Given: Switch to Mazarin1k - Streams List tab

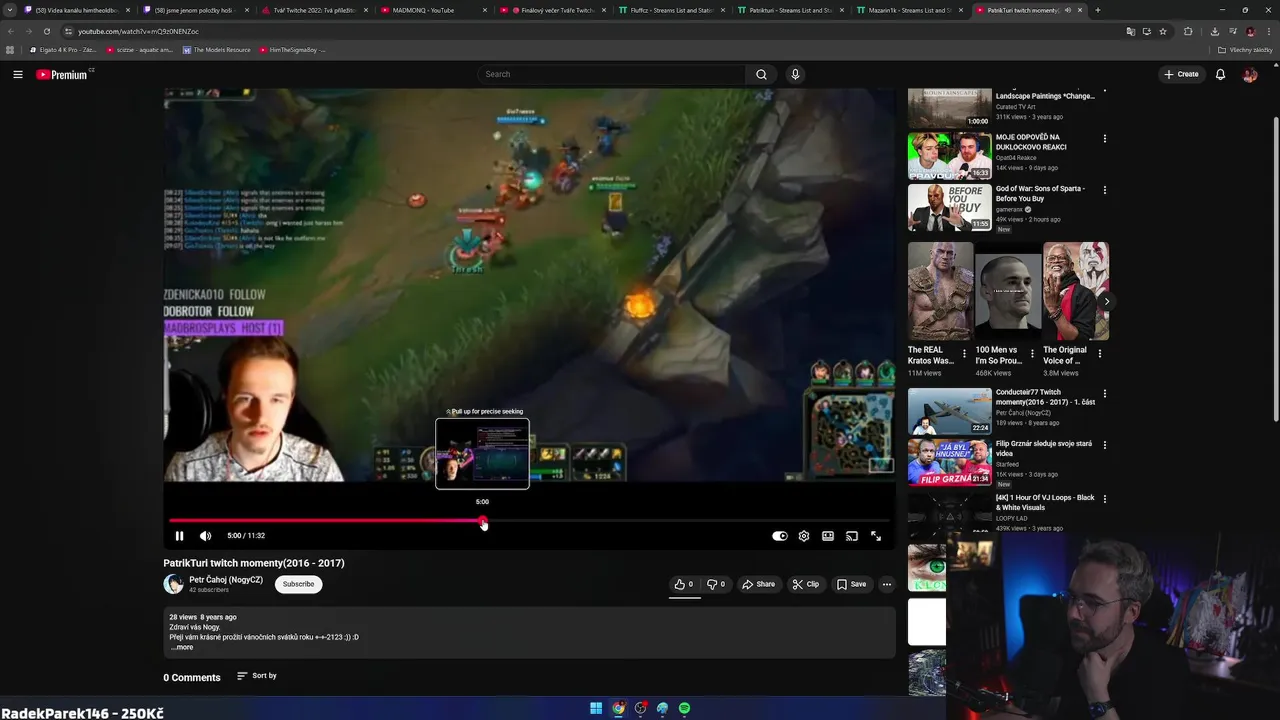Looking at the screenshot, I should click(x=910, y=10).
